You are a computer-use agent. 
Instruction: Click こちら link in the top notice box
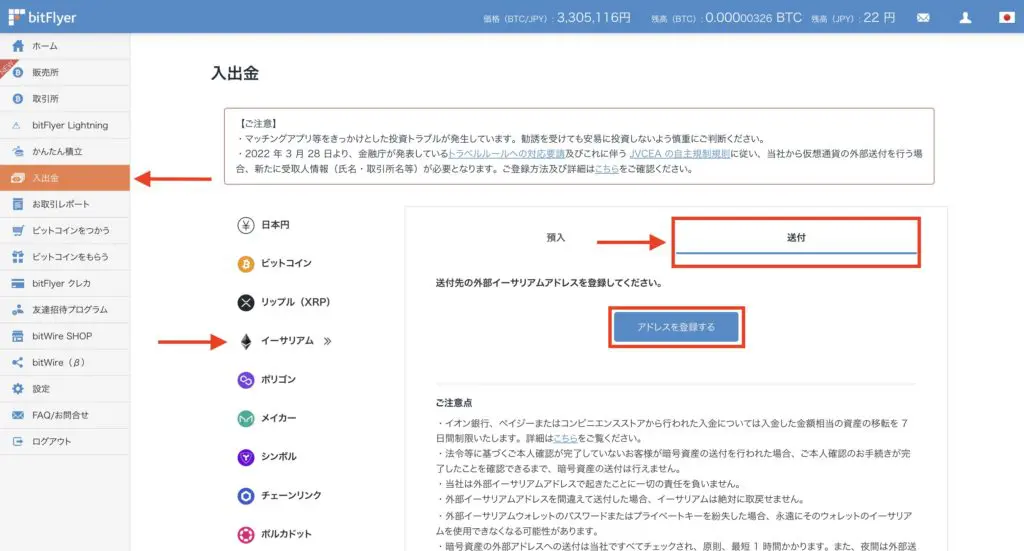click(x=607, y=169)
